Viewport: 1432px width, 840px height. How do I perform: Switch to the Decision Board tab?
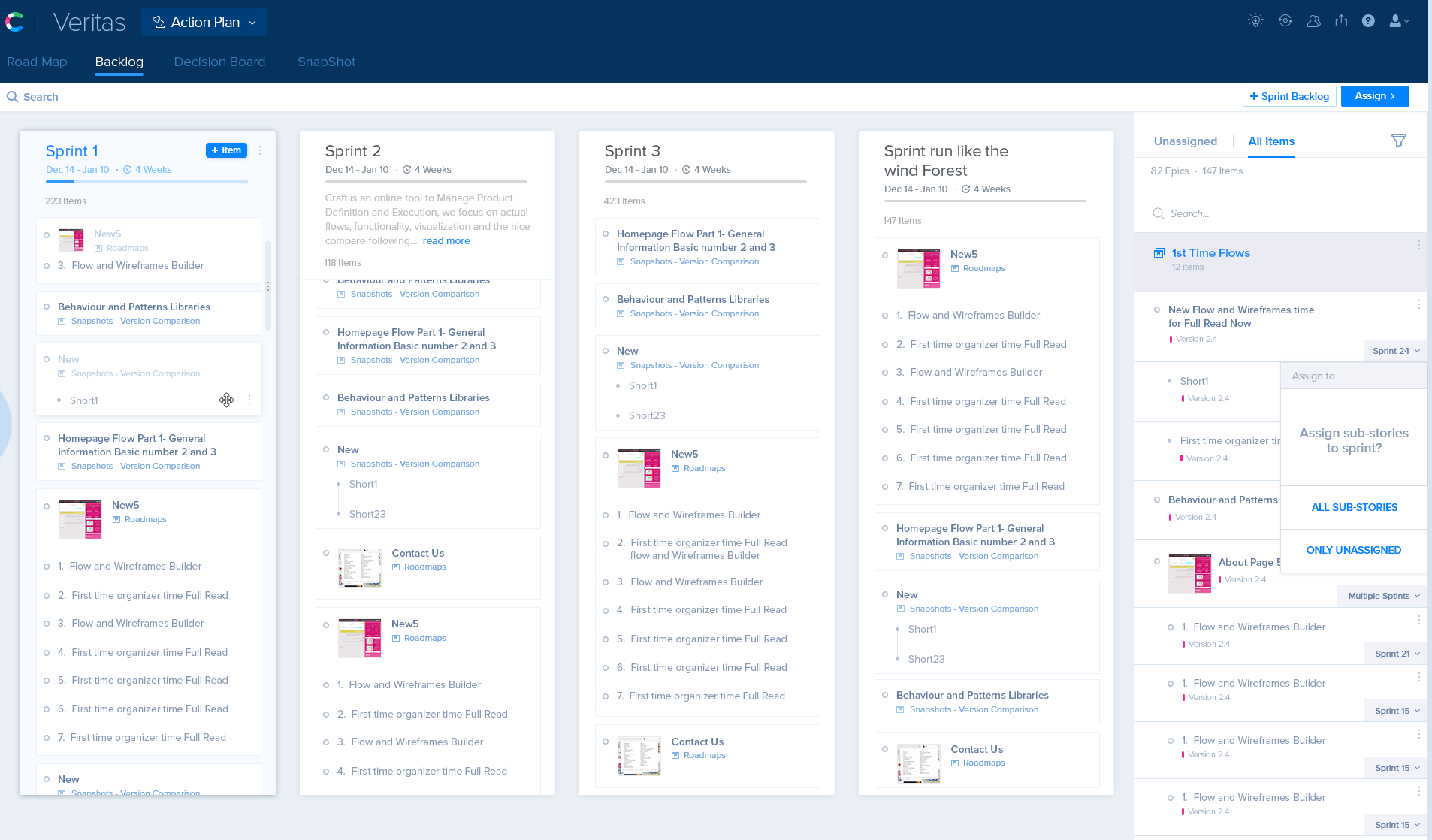tap(219, 62)
